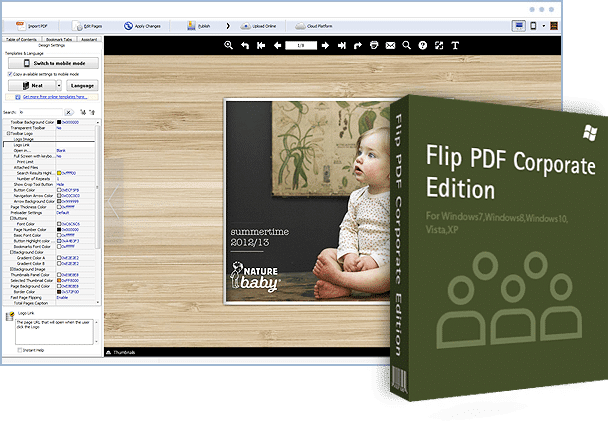This screenshot has height=442, width=612.
Task: Select the mobile phone preview icon
Action: tap(533, 26)
